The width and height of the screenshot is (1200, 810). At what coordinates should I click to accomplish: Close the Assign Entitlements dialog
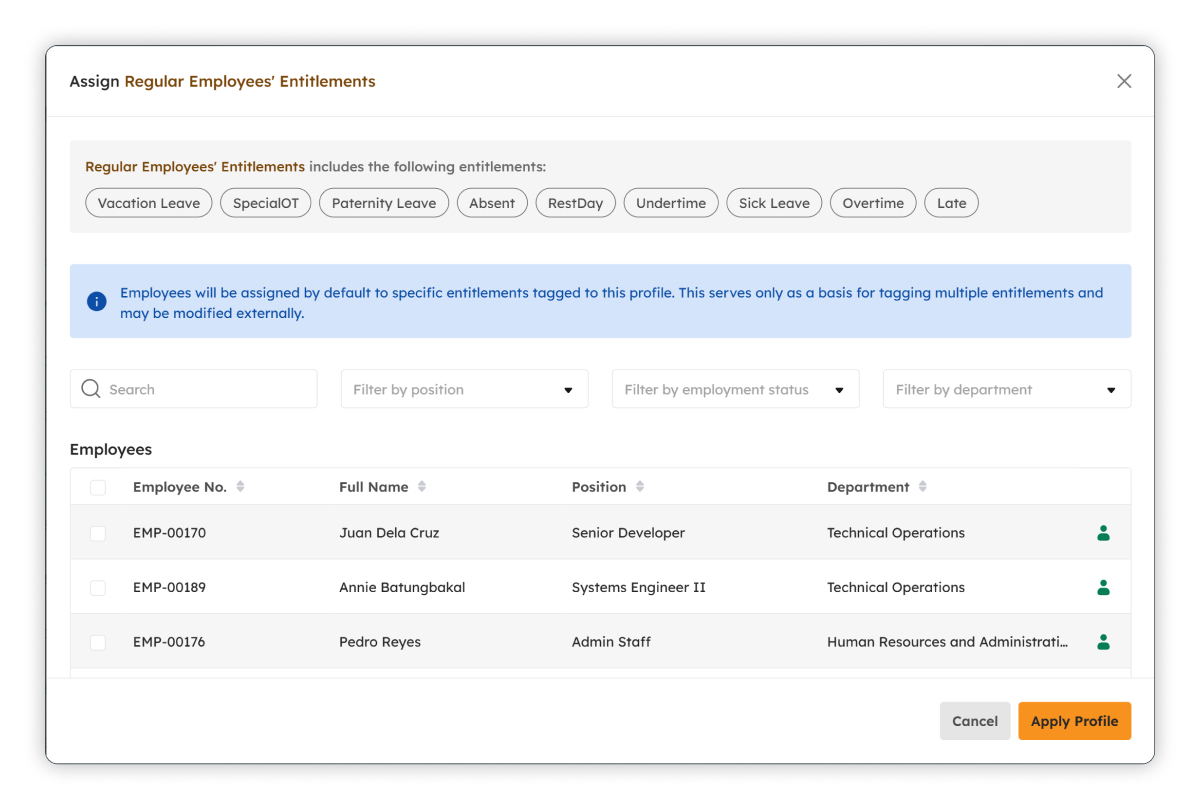[x=1124, y=81]
